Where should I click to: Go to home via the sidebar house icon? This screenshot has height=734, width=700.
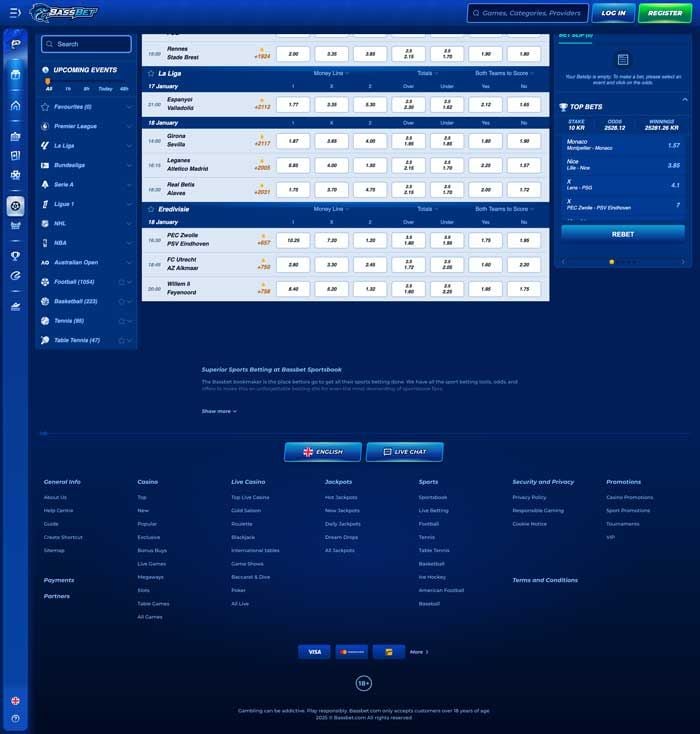(15, 105)
